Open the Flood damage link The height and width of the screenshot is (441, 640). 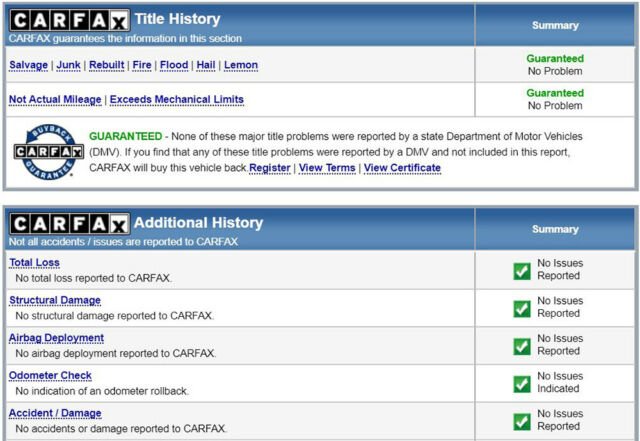174,65
